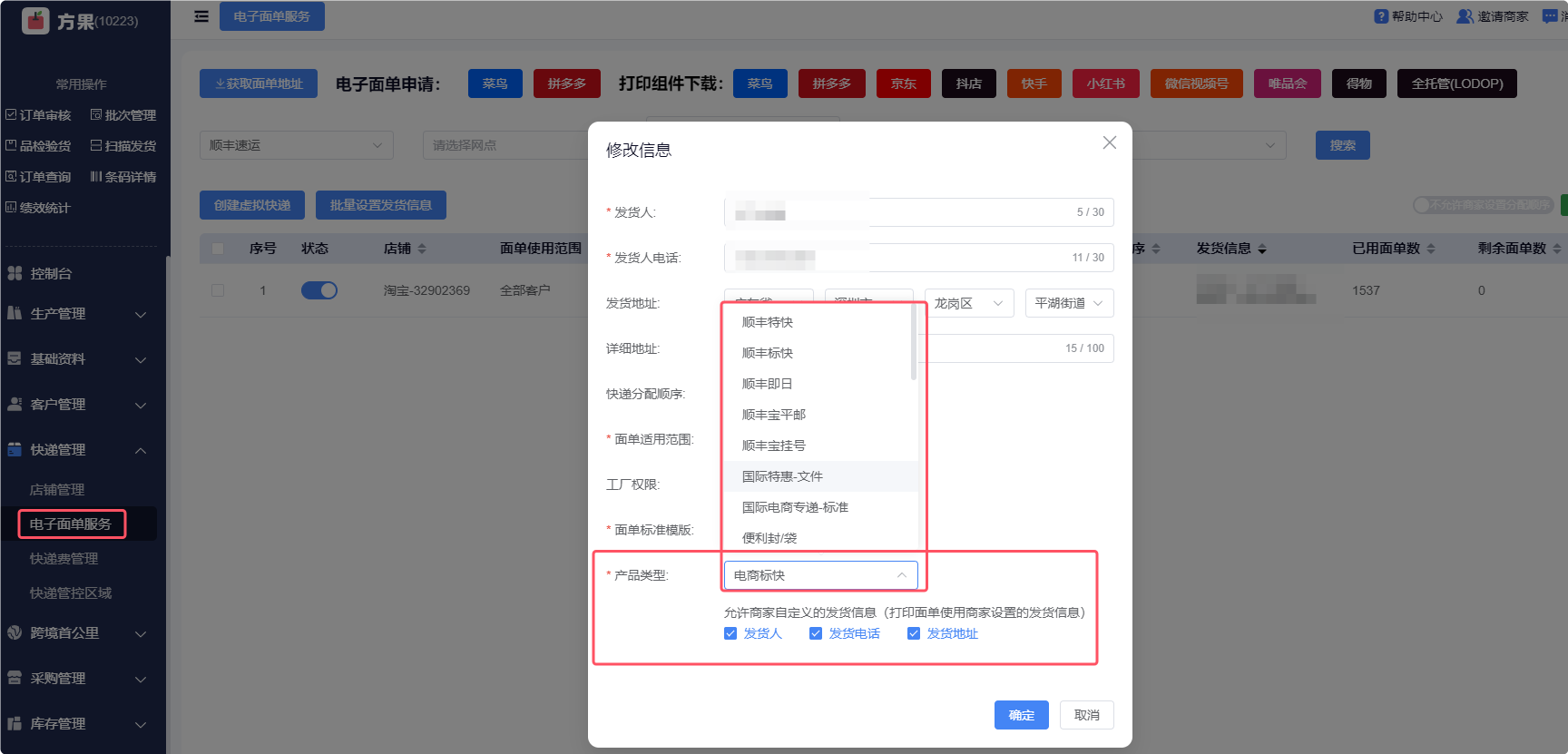The height and width of the screenshot is (754, 1568).
Task: Toggle the status switch for row 1
Action: 318,290
